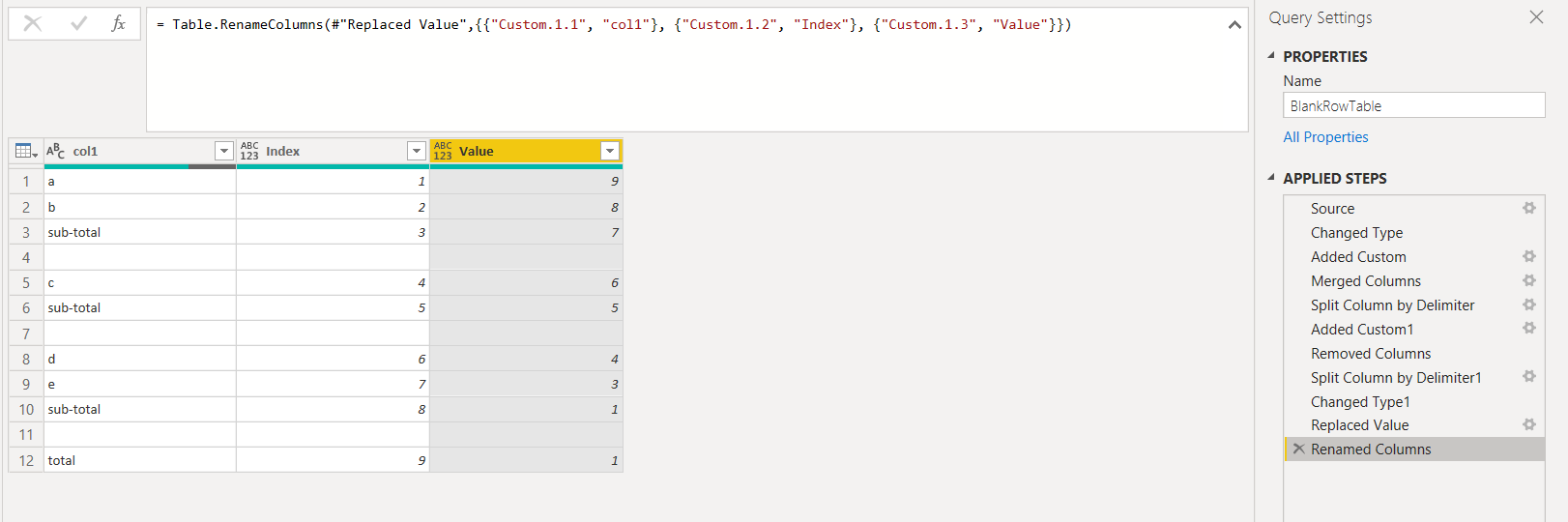The height and width of the screenshot is (522, 1568).
Task: Click cell 'b' in col1
Action: click(140, 207)
